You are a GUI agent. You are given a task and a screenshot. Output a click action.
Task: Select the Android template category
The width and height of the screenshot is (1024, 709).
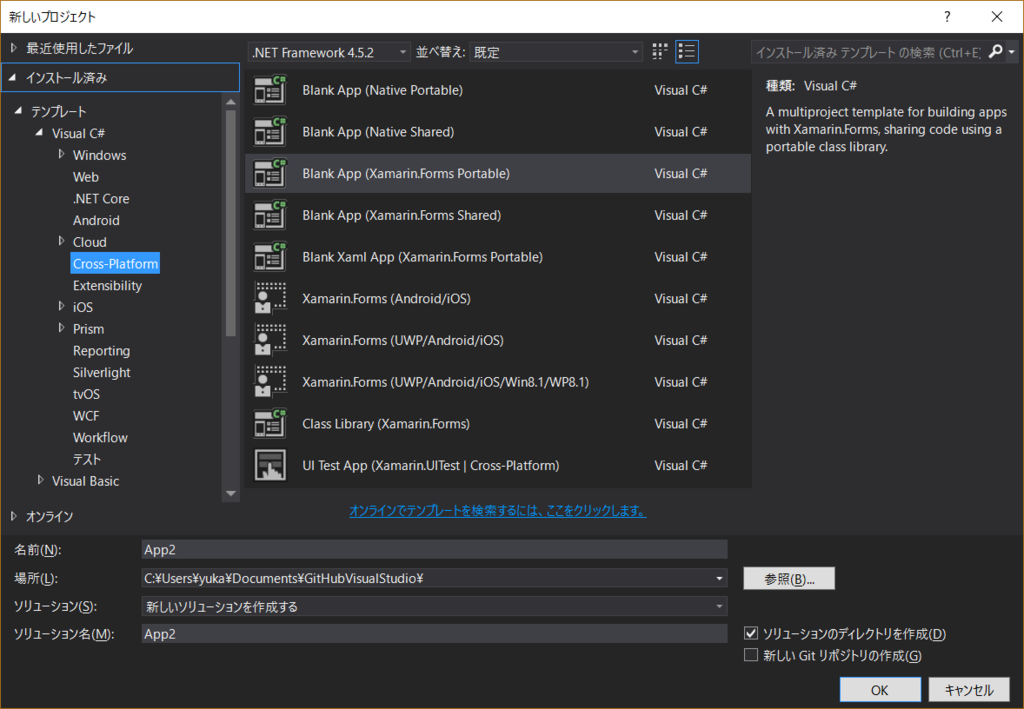(96, 221)
